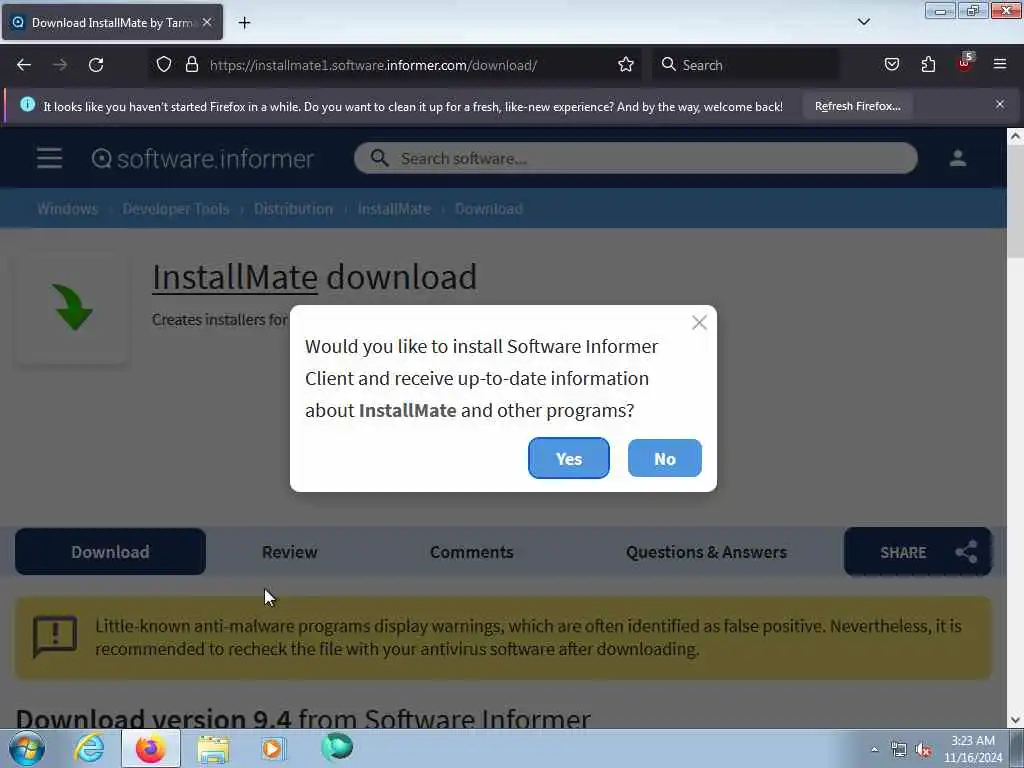Click the browser forward arrow
The width and height of the screenshot is (1024, 768).
click(60, 65)
